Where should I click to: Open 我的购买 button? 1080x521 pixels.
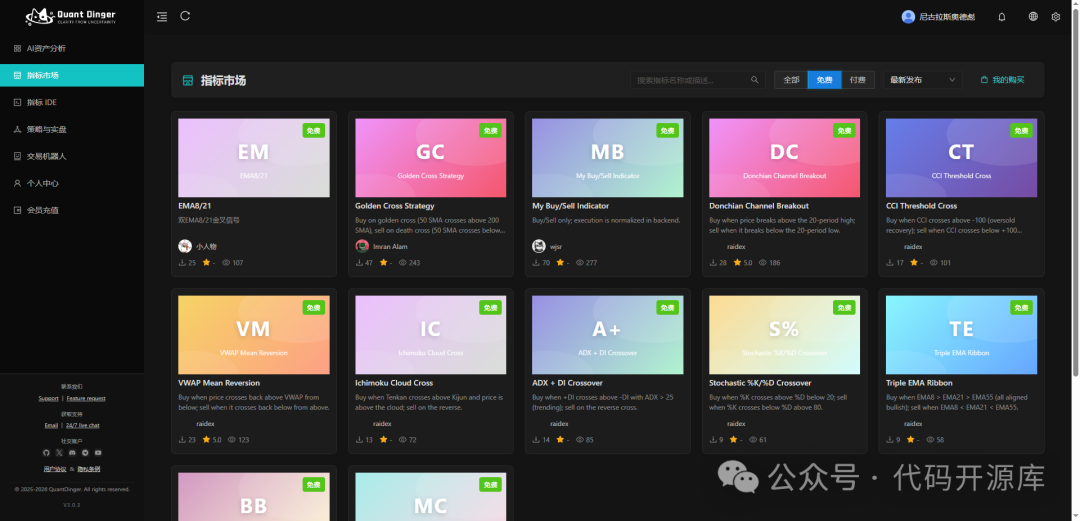1002,80
